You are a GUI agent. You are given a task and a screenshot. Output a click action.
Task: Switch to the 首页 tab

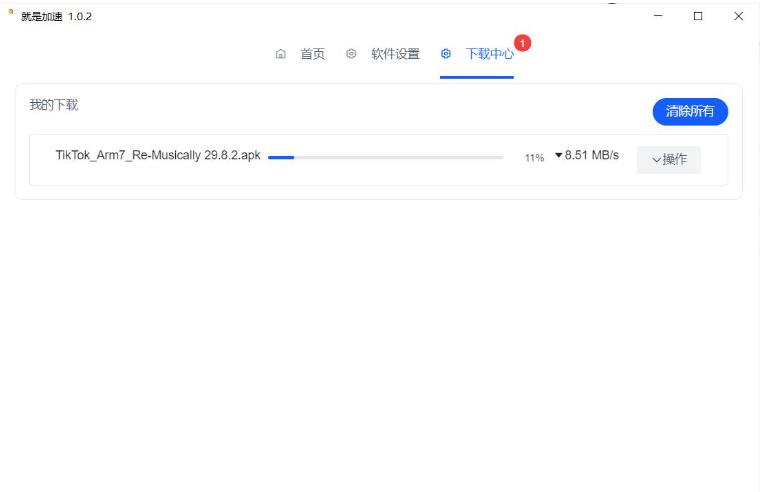tap(312, 54)
